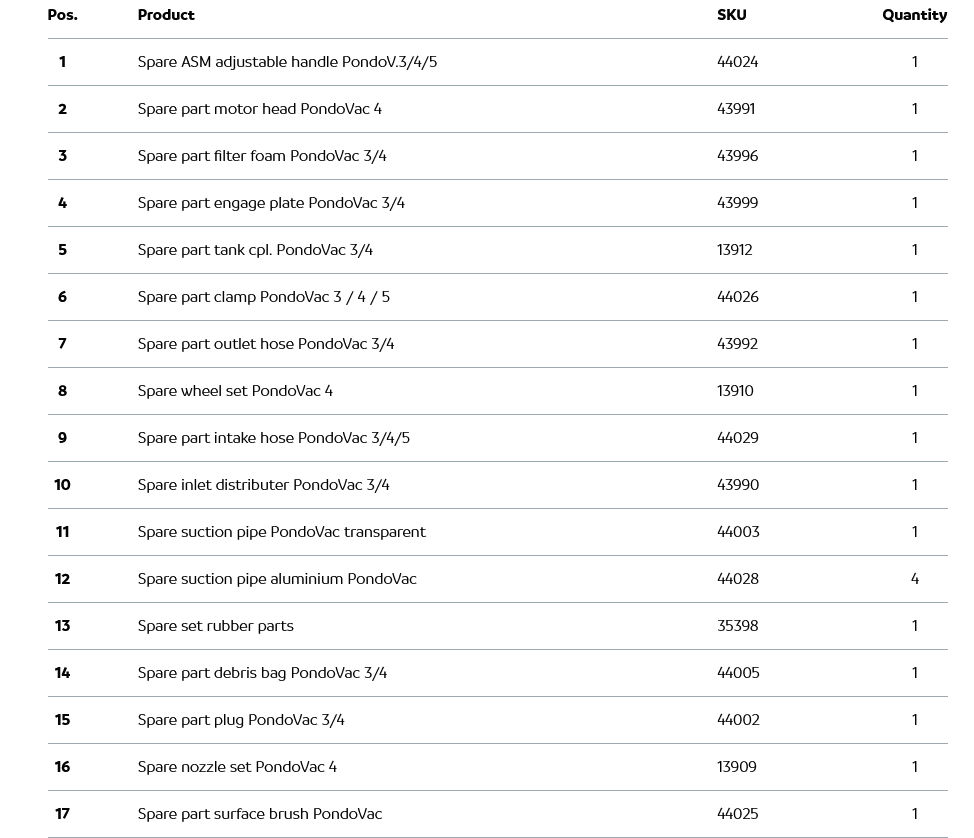
Task: Open Spare ASM adjustable handle product
Action: click(x=287, y=62)
